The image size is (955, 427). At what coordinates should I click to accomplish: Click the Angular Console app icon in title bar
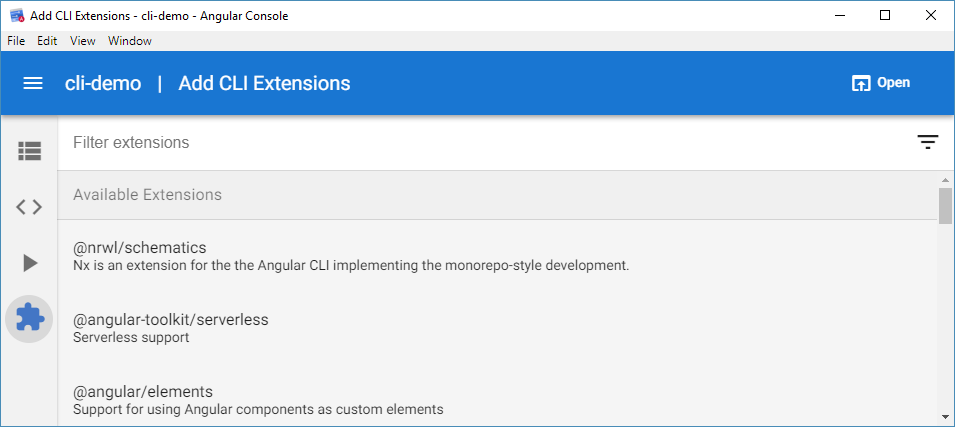tap(17, 16)
